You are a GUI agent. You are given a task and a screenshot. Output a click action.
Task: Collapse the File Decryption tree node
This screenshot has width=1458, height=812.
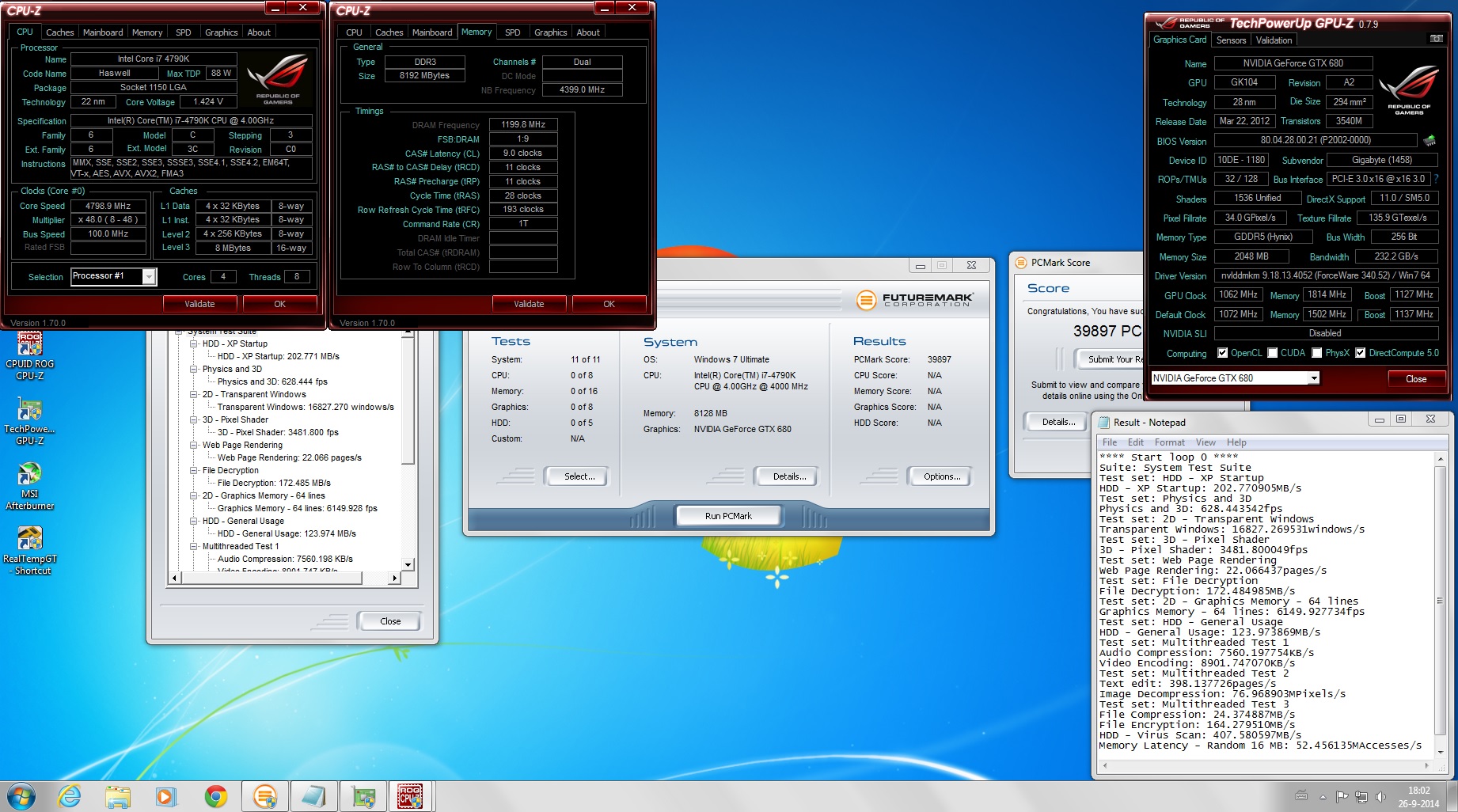[x=193, y=470]
